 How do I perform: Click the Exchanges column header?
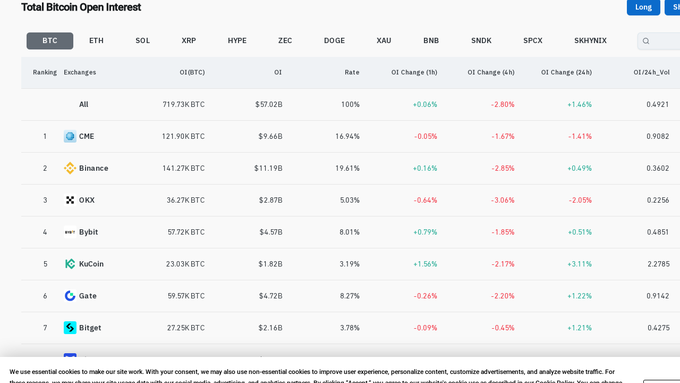click(x=80, y=72)
